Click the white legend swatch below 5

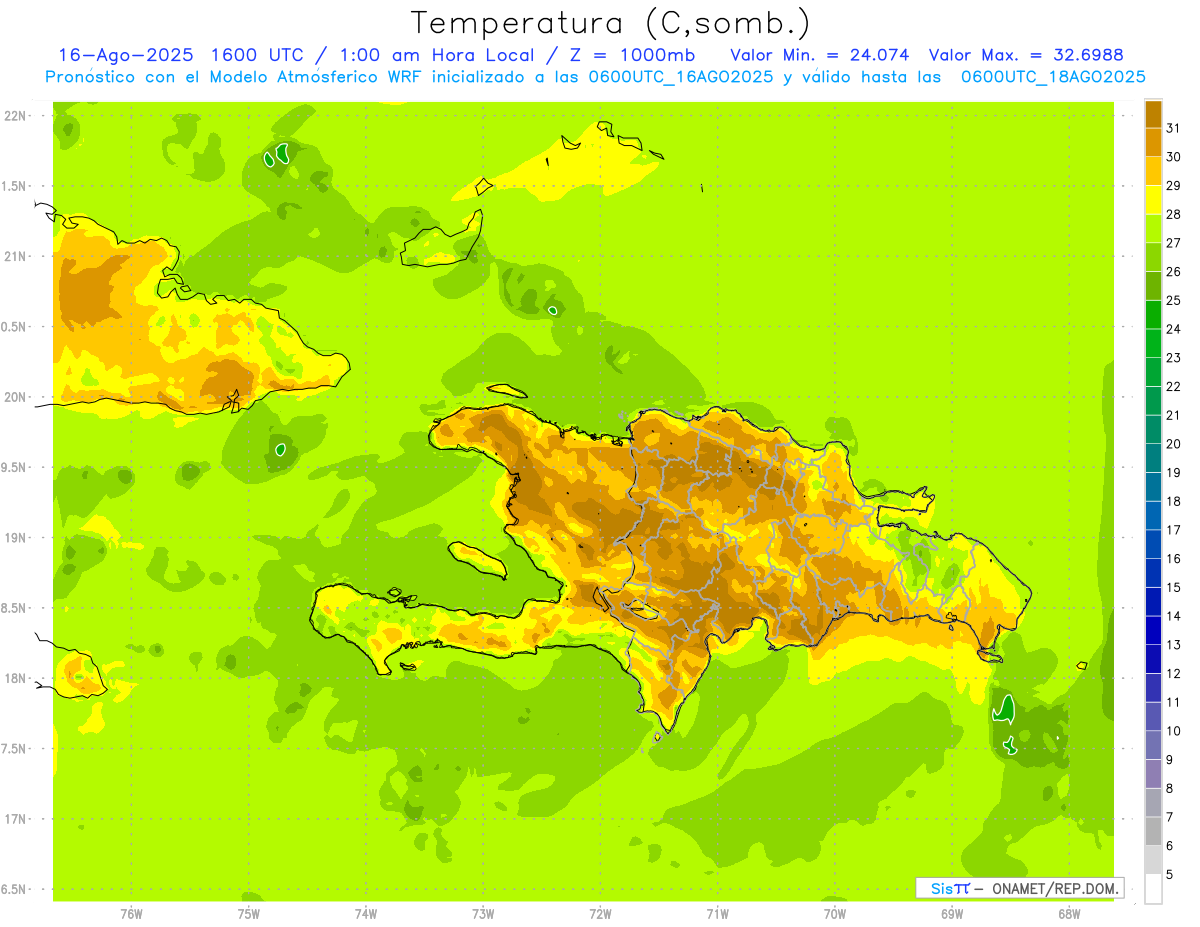click(1153, 888)
